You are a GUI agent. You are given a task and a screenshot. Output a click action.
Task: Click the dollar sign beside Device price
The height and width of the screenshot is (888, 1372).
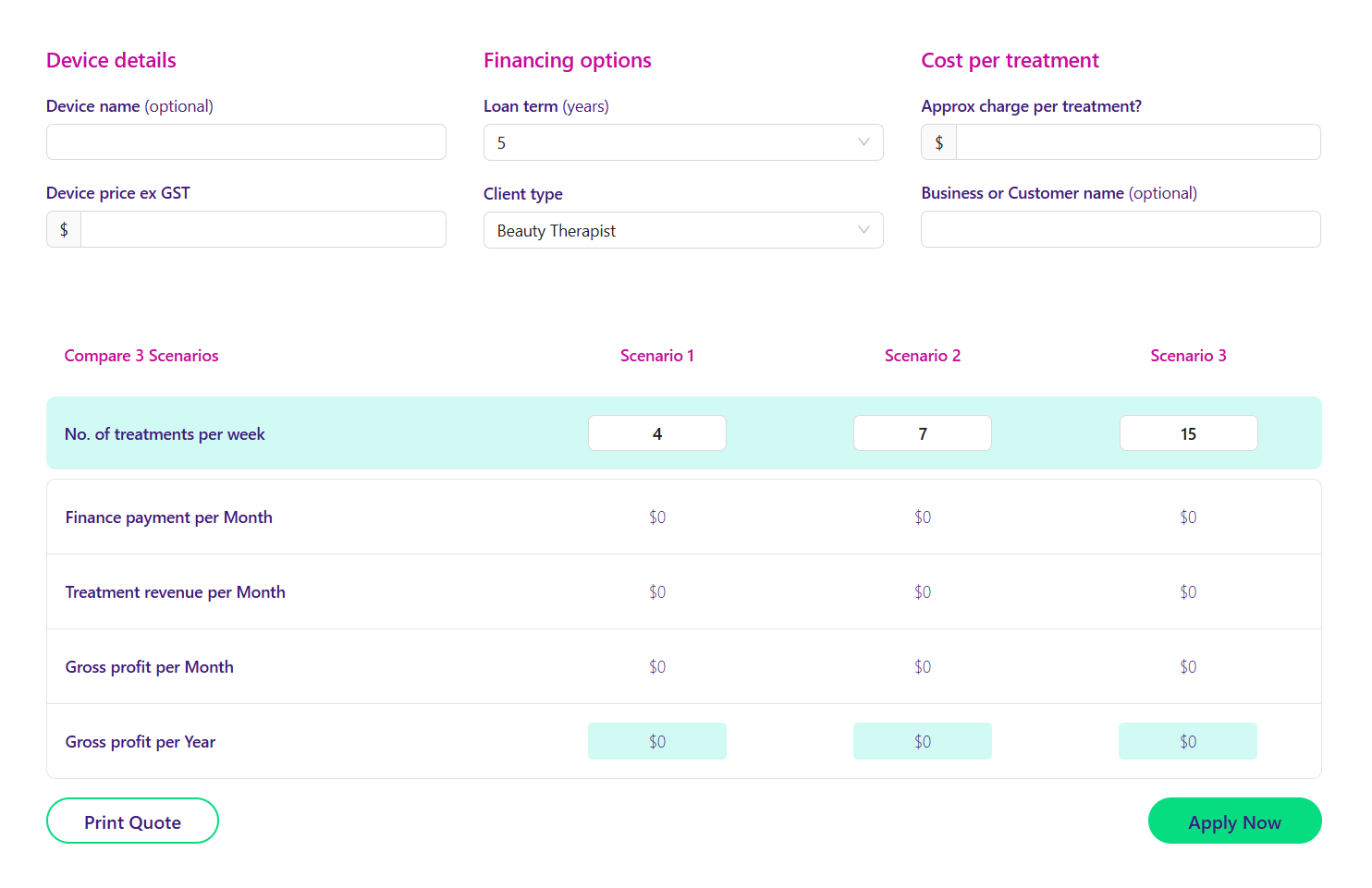click(63, 228)
